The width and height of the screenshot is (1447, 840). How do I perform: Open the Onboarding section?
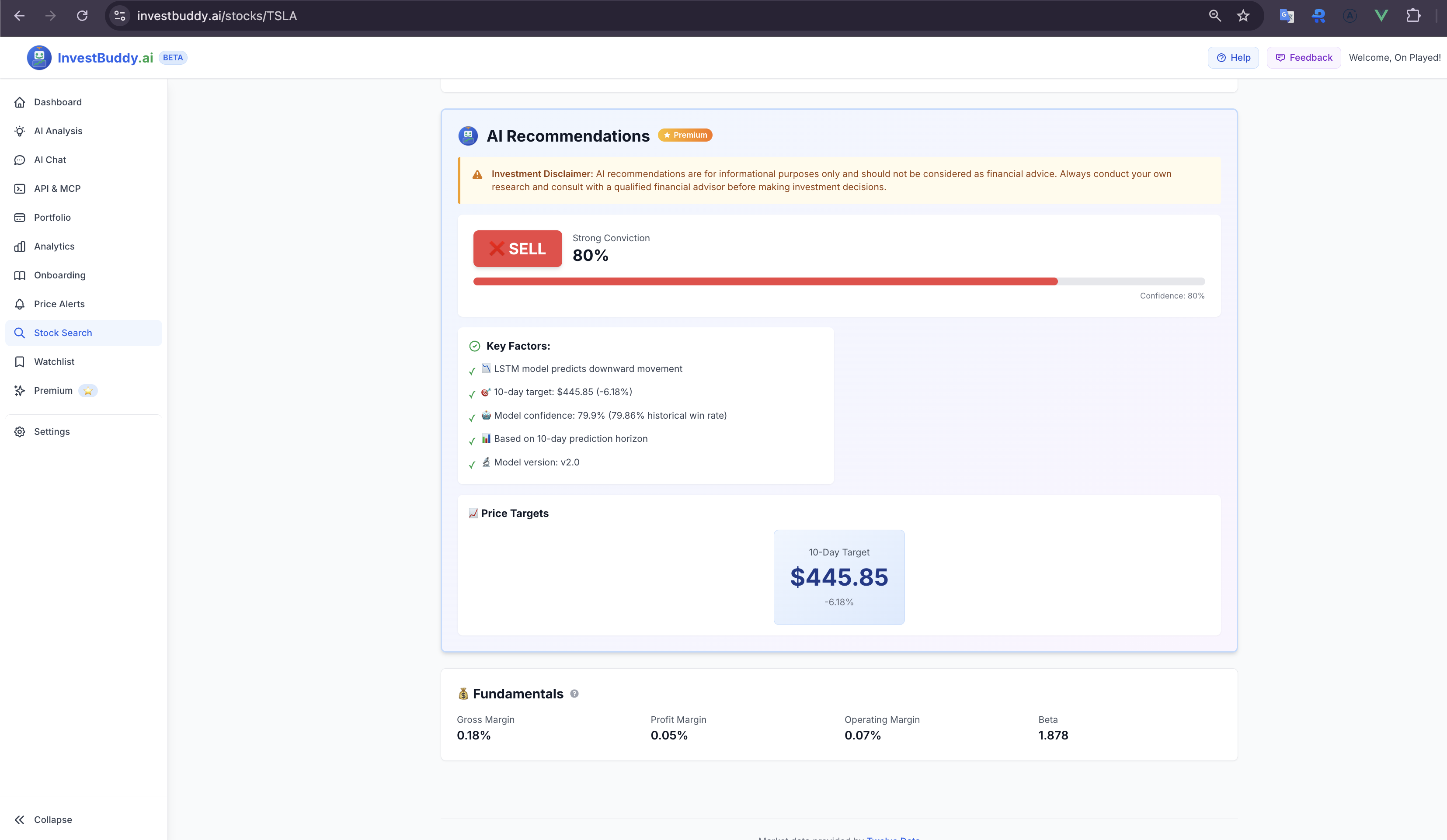(60, 275)
